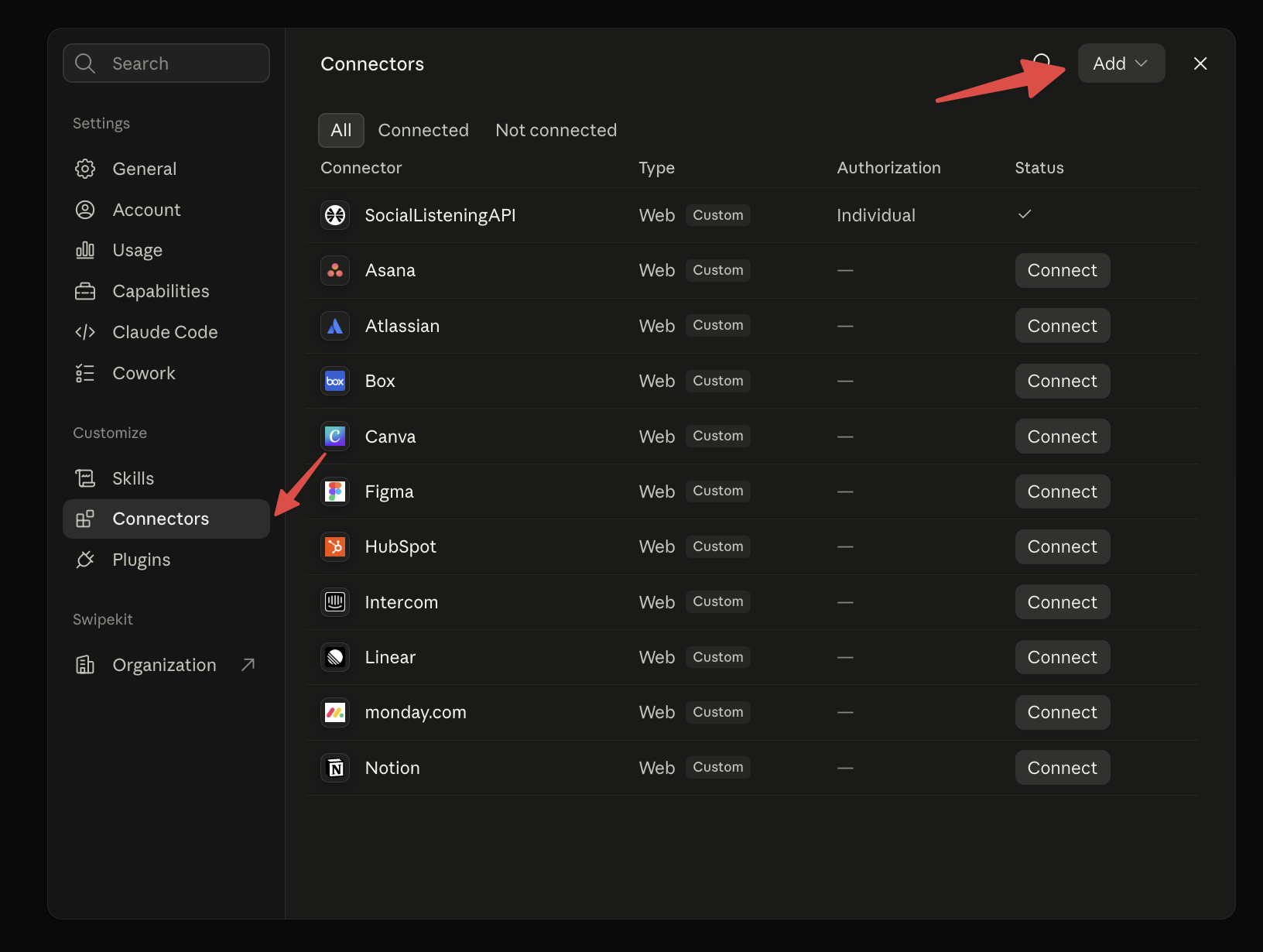Screen dimensions: 1263x952
Task: Click the Connector column header
Action: click(x=361, y=168)
